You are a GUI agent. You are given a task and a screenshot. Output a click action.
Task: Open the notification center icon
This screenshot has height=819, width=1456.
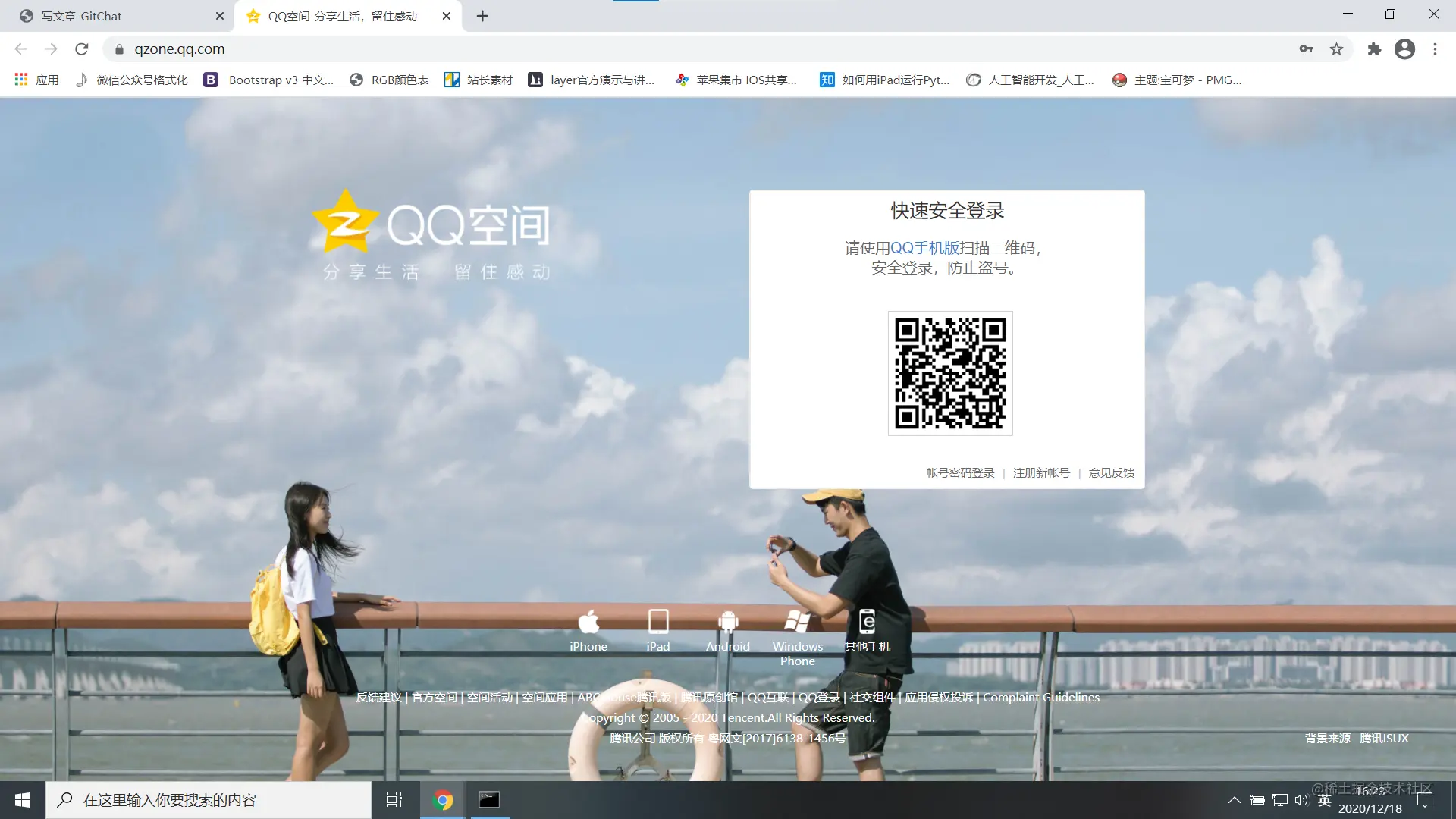click(1425, 800)
